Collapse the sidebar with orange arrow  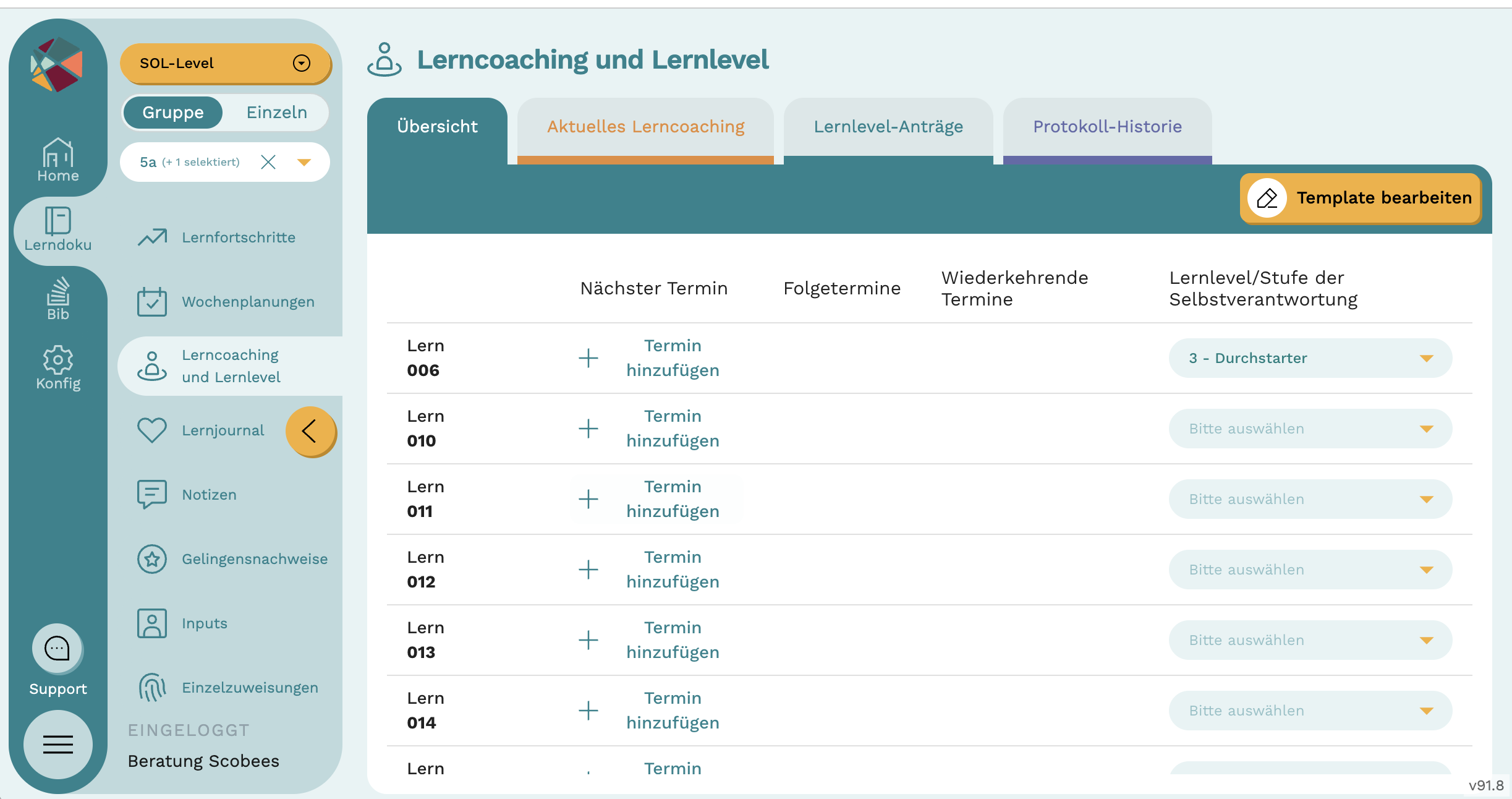tap(310, 431)
